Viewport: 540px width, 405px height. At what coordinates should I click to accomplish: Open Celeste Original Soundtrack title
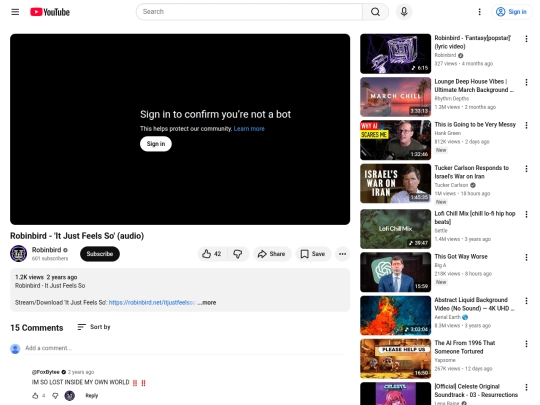476,391
